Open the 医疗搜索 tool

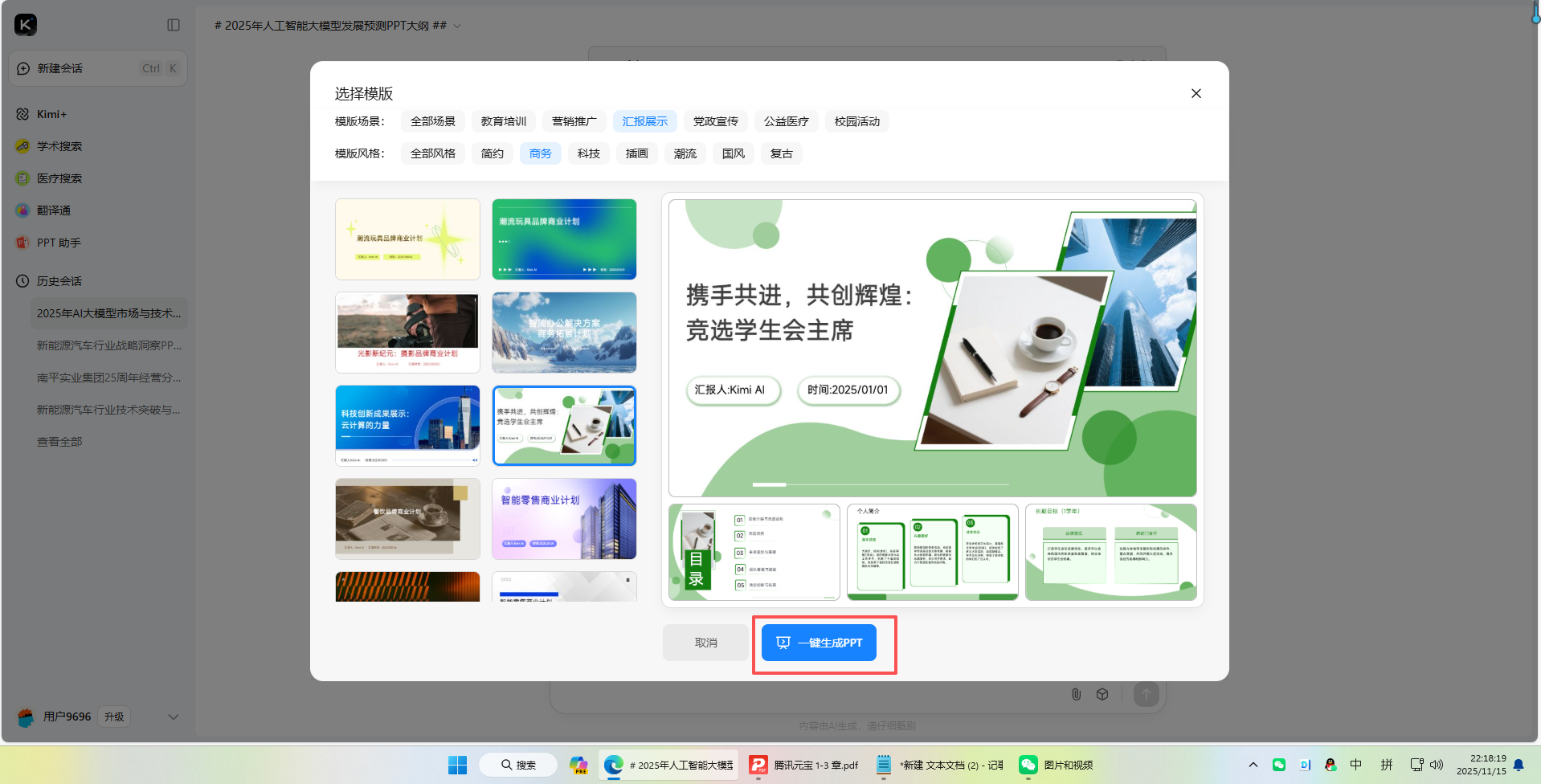[x=59, y=178]
